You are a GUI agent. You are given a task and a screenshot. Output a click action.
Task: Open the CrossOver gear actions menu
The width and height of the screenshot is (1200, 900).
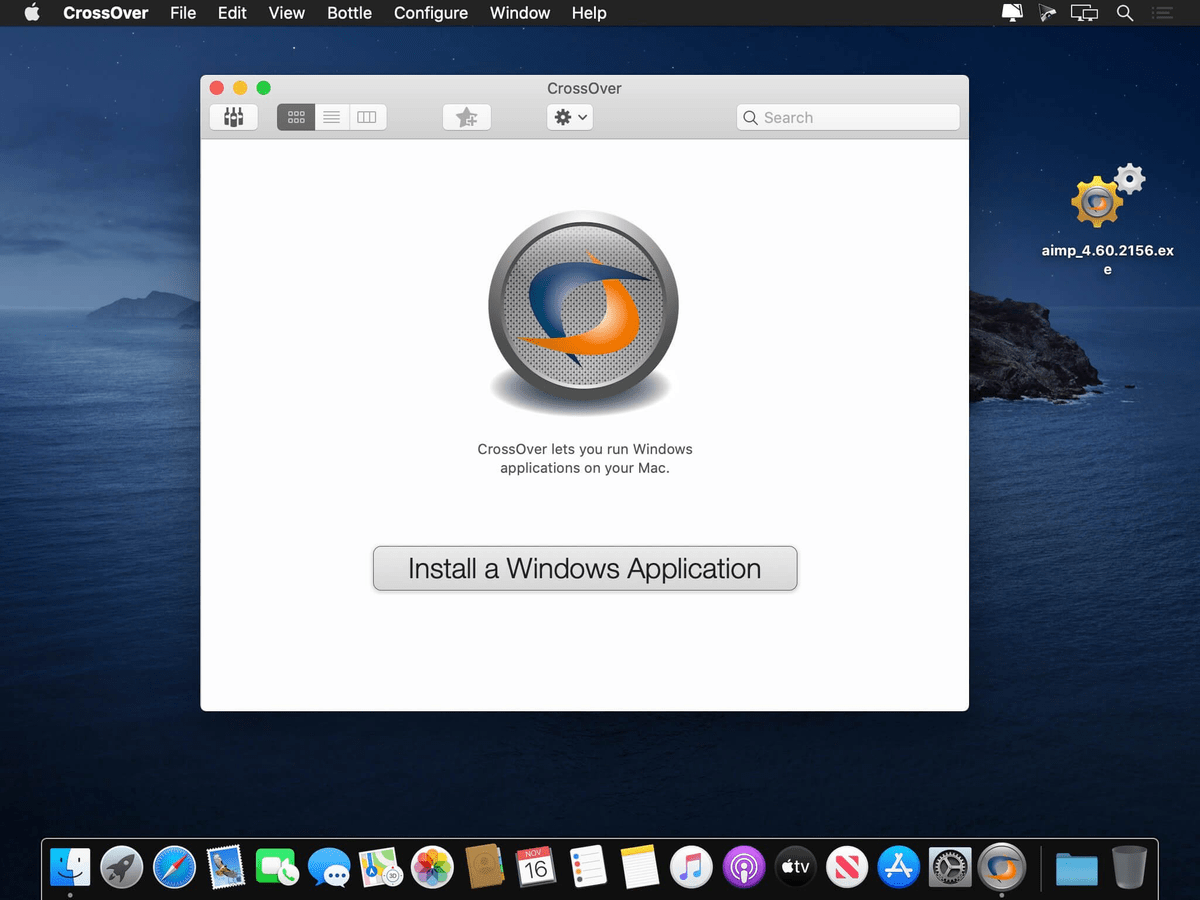[x=563, y=117]
